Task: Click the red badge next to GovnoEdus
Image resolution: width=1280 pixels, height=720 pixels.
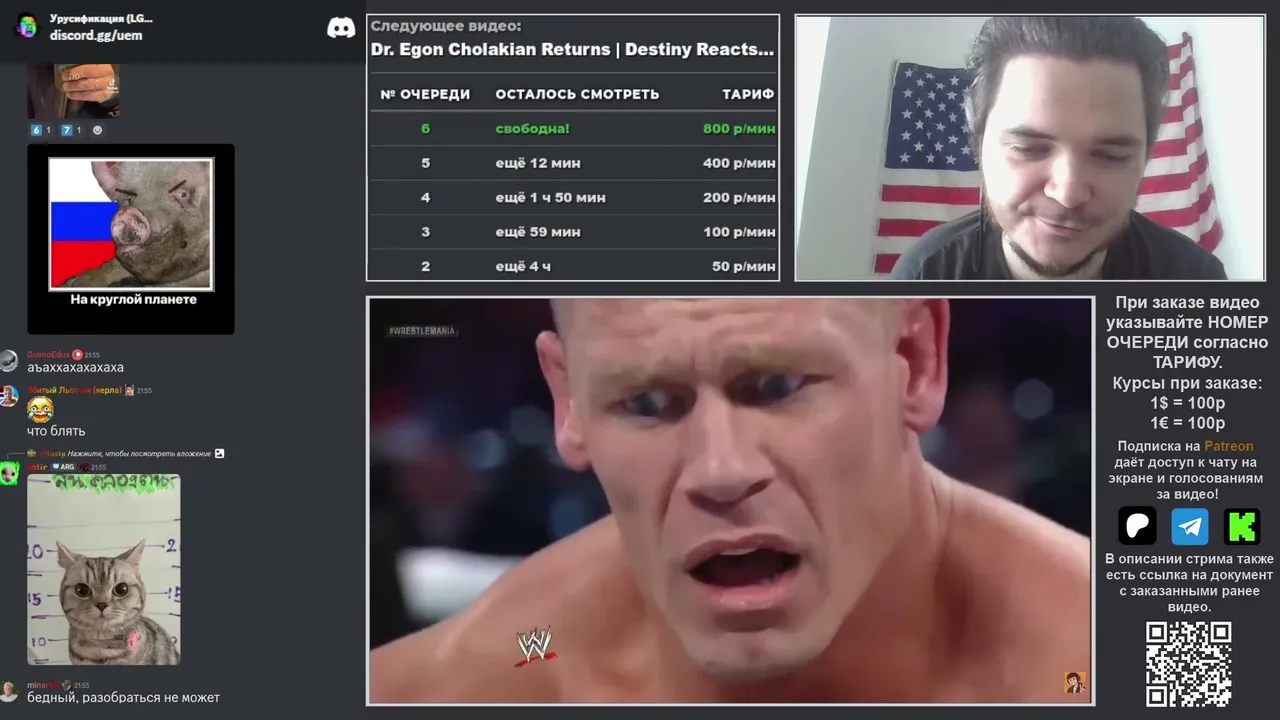Action: 77,354
